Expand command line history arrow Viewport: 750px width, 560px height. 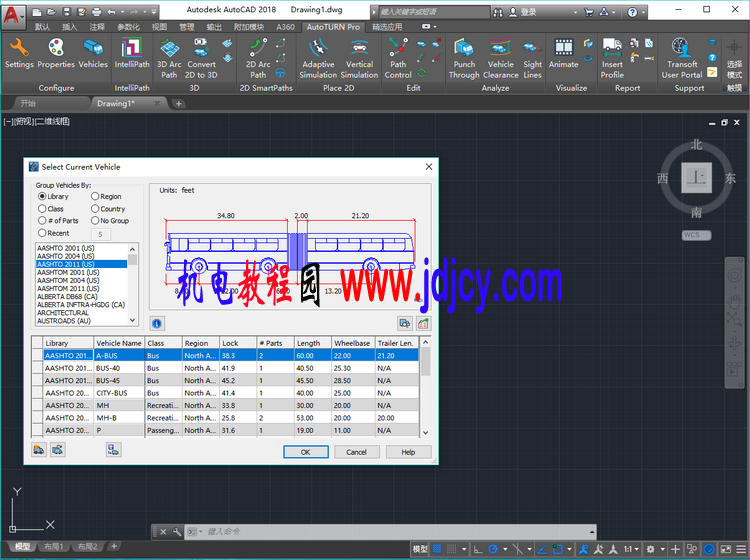pos(592,532)
